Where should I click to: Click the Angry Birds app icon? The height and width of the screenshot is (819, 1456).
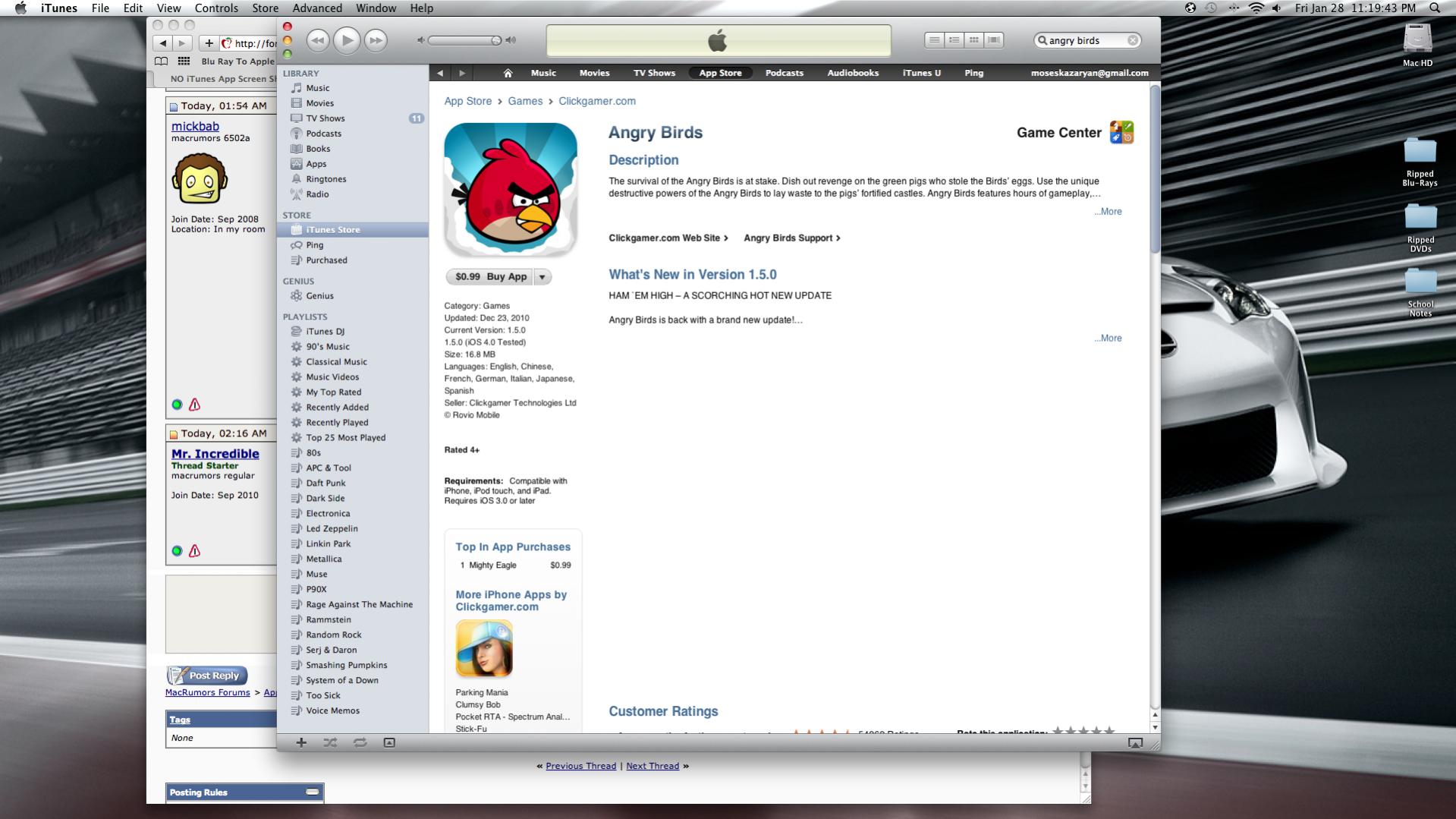click(511, 190)
